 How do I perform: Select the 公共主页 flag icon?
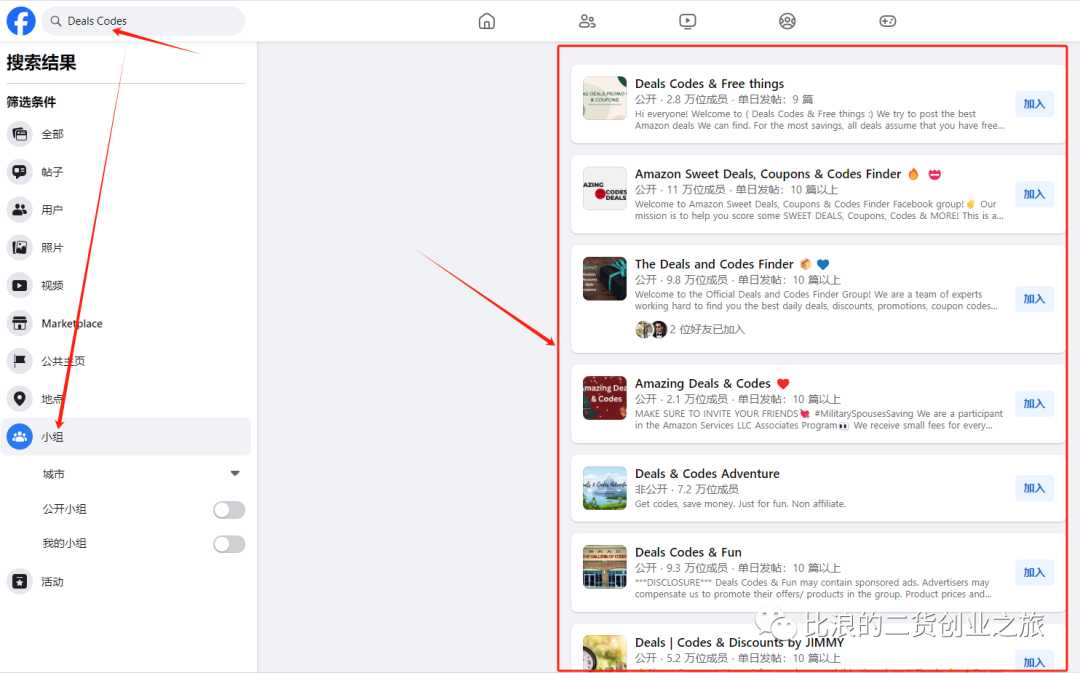coord(20,361)
